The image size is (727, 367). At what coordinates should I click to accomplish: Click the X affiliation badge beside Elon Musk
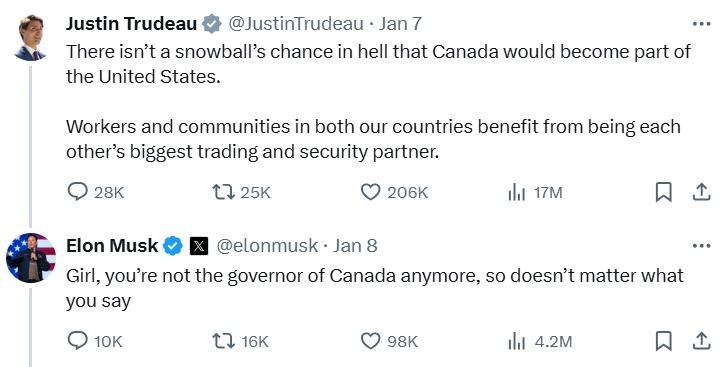click(198, 246)
